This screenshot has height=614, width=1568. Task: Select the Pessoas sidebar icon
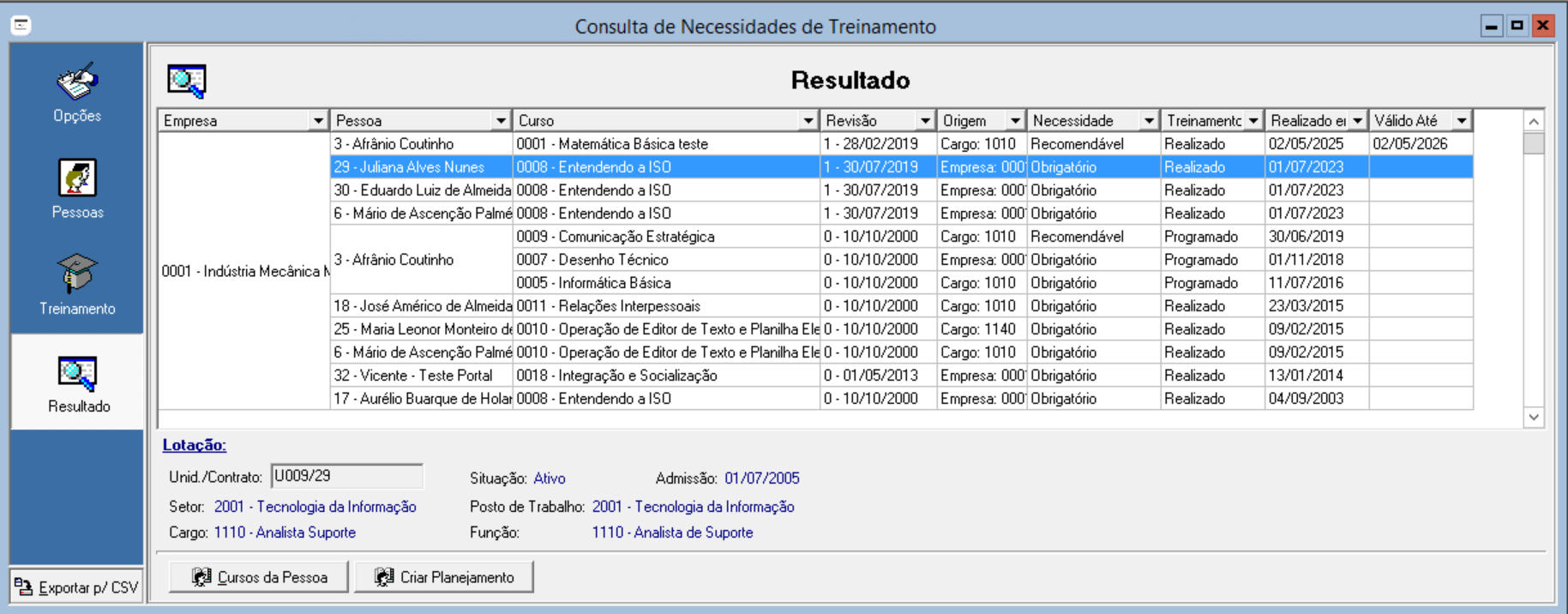click(77, 178)
